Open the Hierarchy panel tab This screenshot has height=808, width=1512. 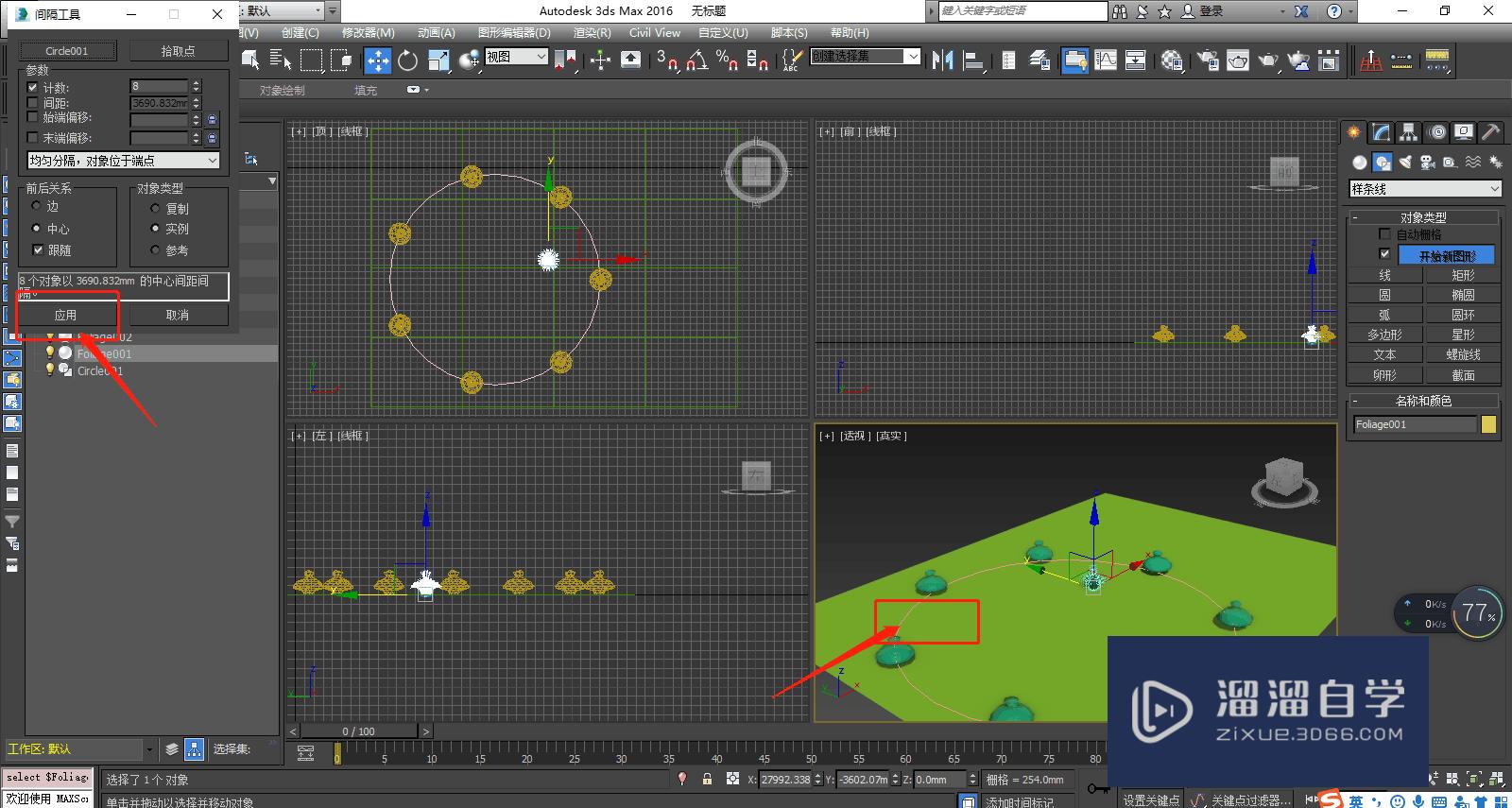[1409, 132]
